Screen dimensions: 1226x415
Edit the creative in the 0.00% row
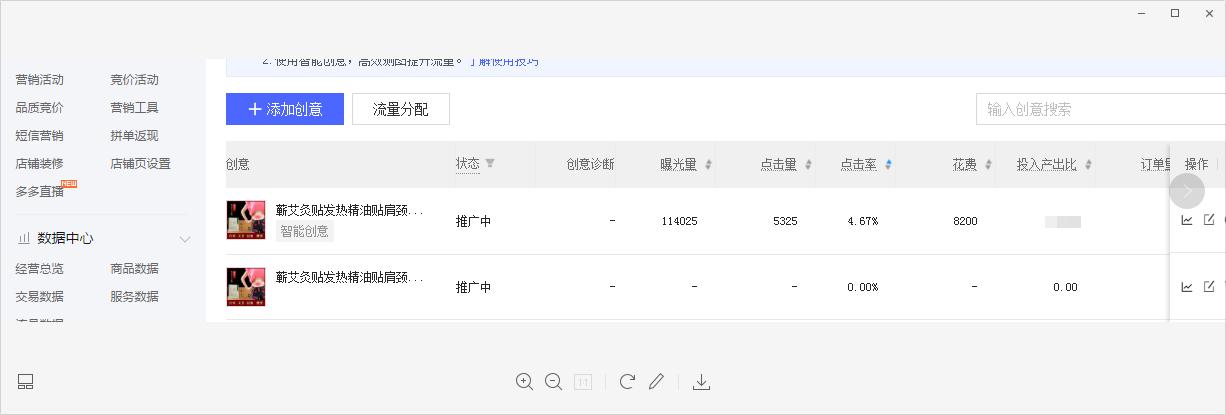(x=1209, y=287)
